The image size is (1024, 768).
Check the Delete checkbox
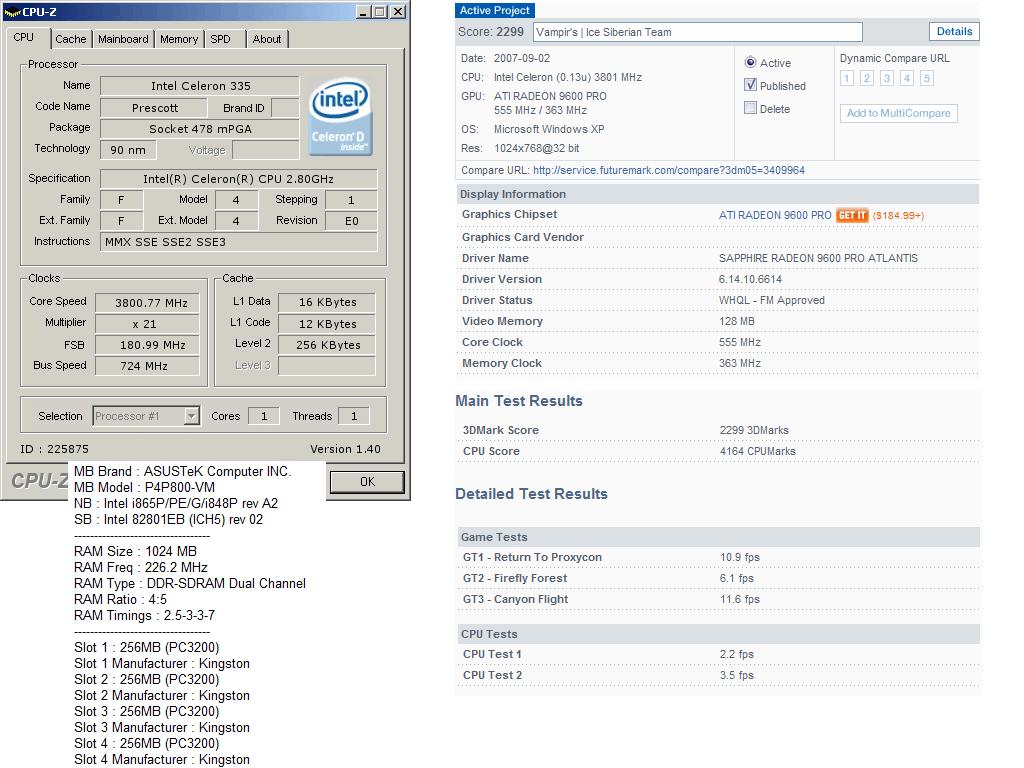[x=750, y=108]
